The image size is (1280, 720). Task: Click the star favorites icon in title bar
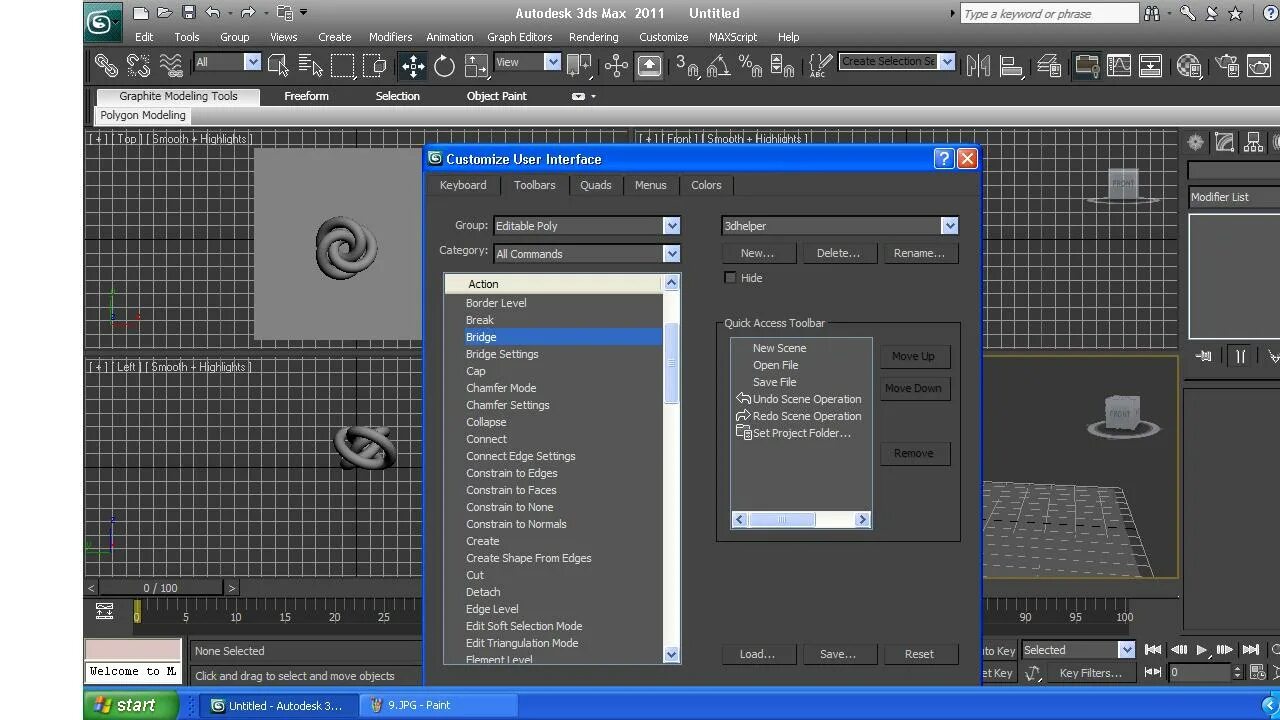pos(1236,13)
